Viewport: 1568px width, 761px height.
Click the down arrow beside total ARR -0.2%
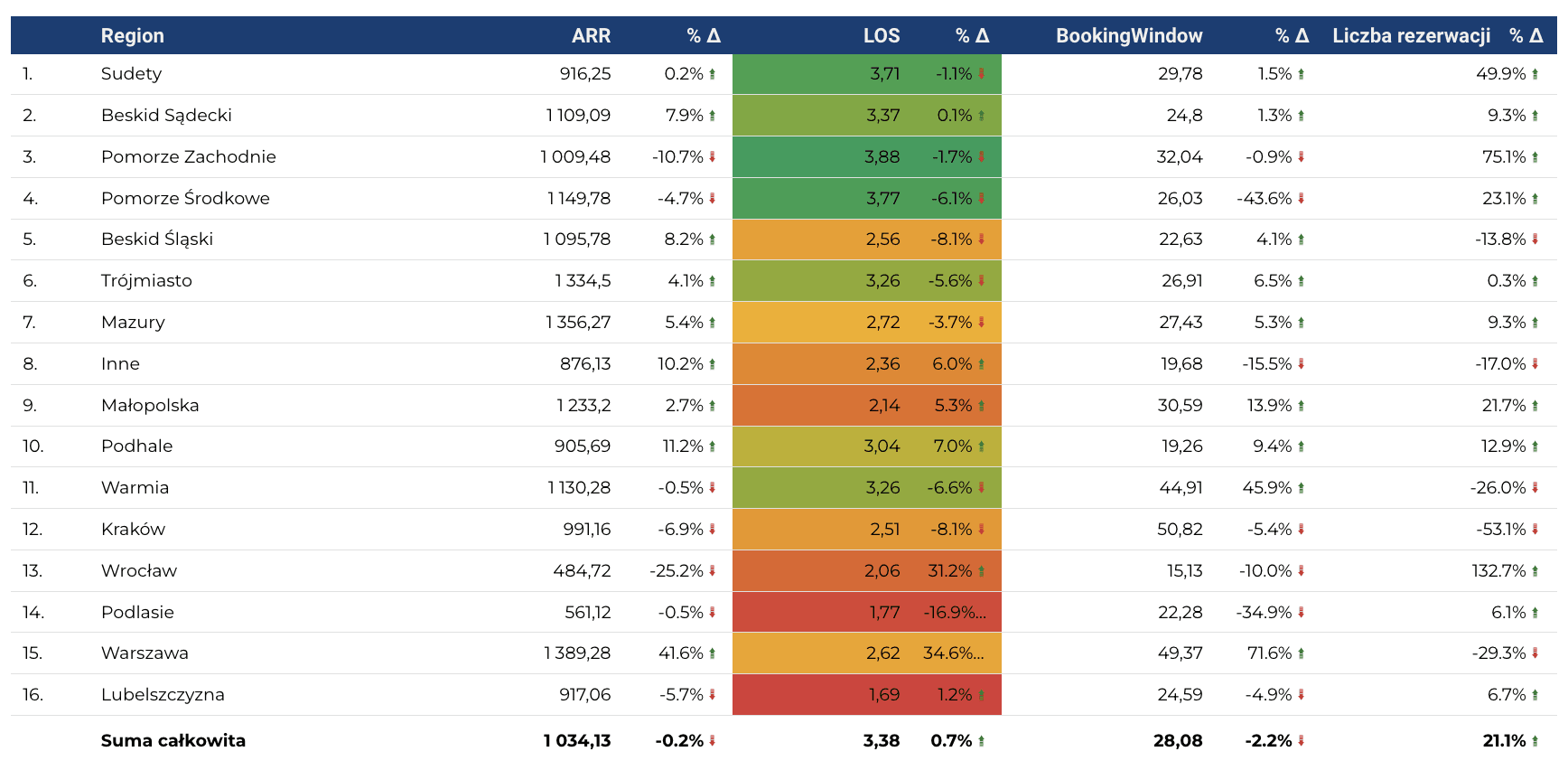pyautogui.click(x=712, y=741)
